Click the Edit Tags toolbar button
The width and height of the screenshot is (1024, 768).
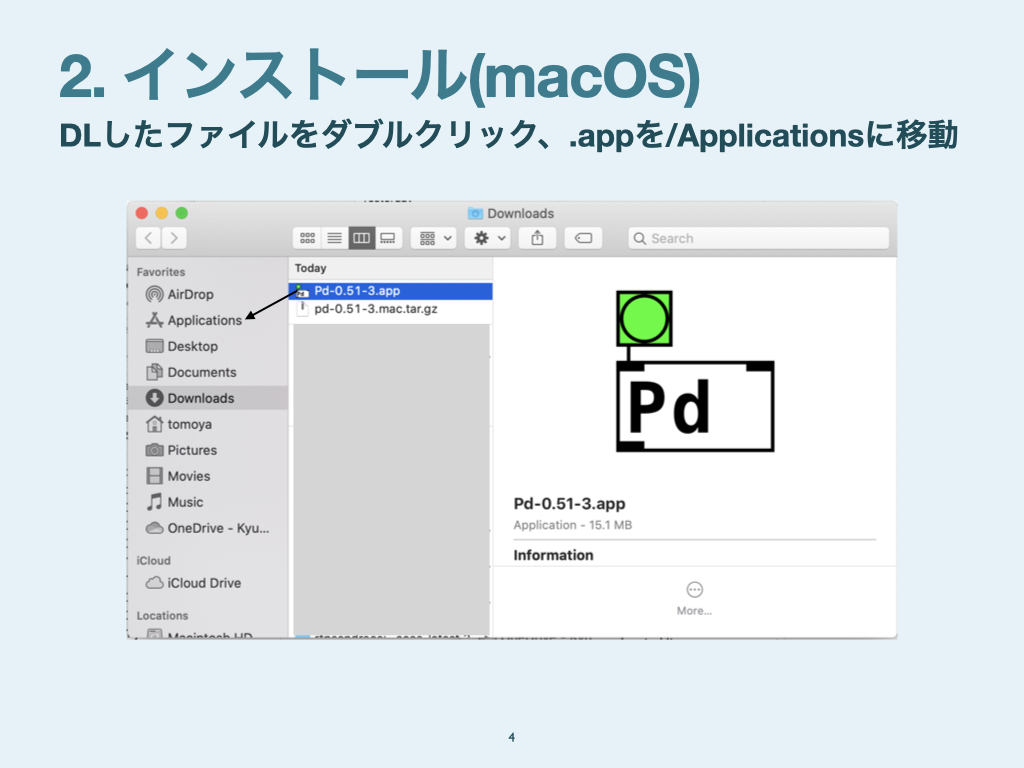[x=584, y=238]
